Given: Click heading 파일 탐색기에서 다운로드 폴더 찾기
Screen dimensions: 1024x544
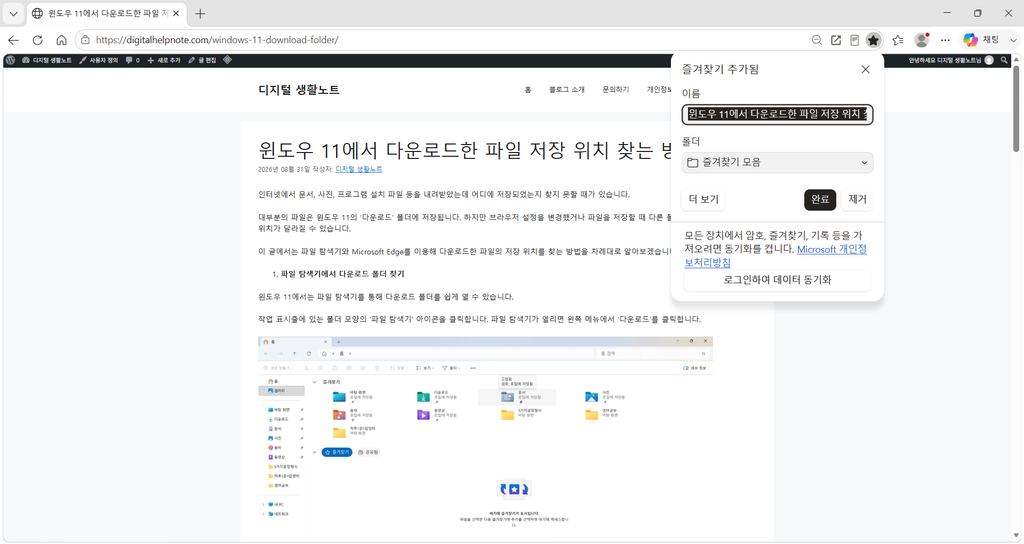Looking at the screenshot, I should (342, 274).
